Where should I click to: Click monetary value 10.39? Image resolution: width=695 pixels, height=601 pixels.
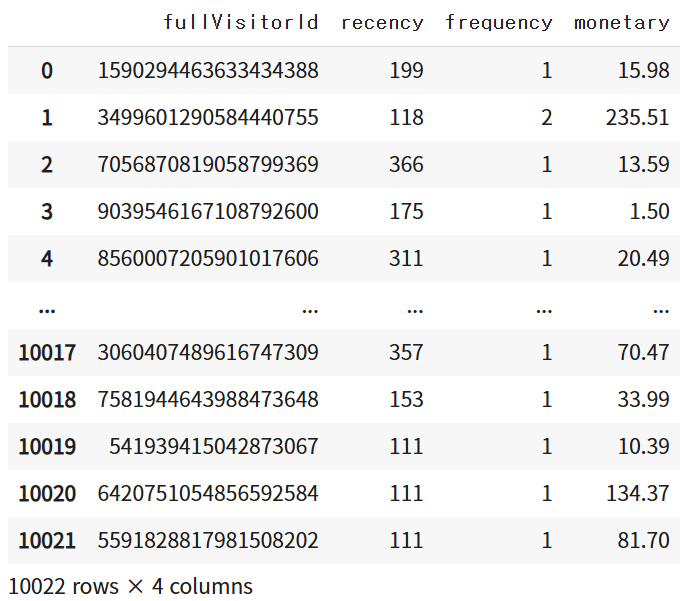644,446
